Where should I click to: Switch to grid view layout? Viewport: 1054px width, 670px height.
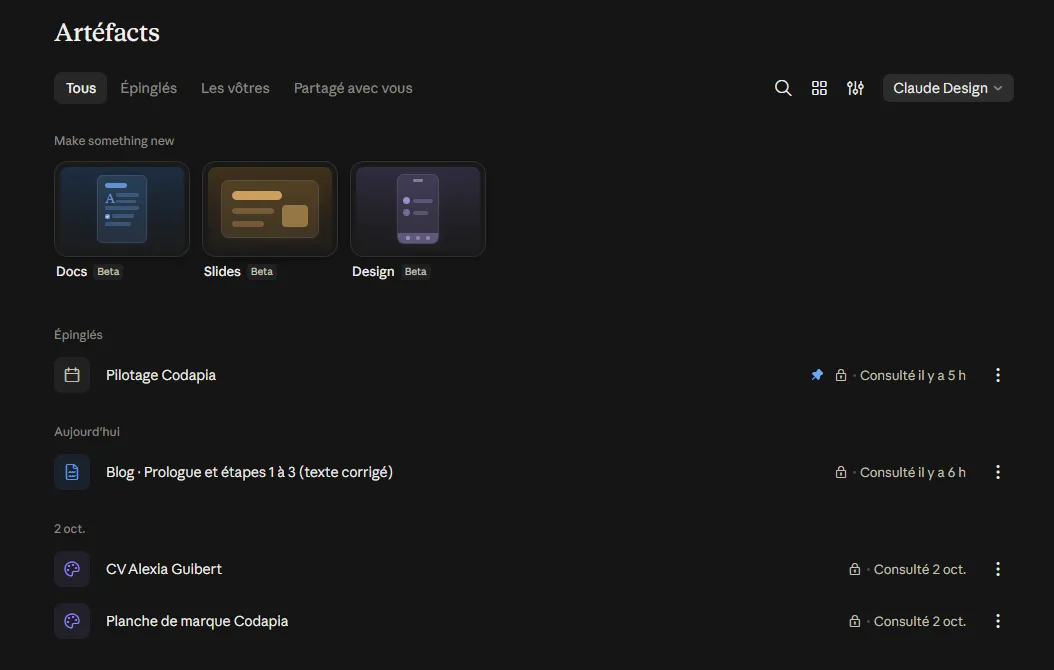pos(819,88)
